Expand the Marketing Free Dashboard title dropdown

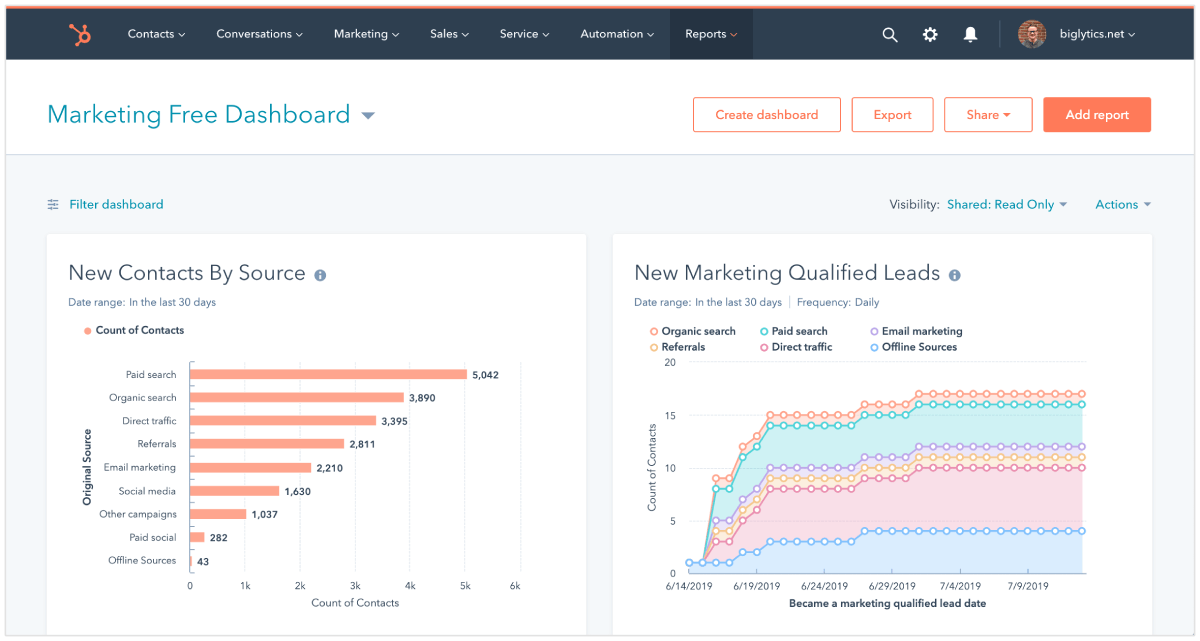pos(368,116)
